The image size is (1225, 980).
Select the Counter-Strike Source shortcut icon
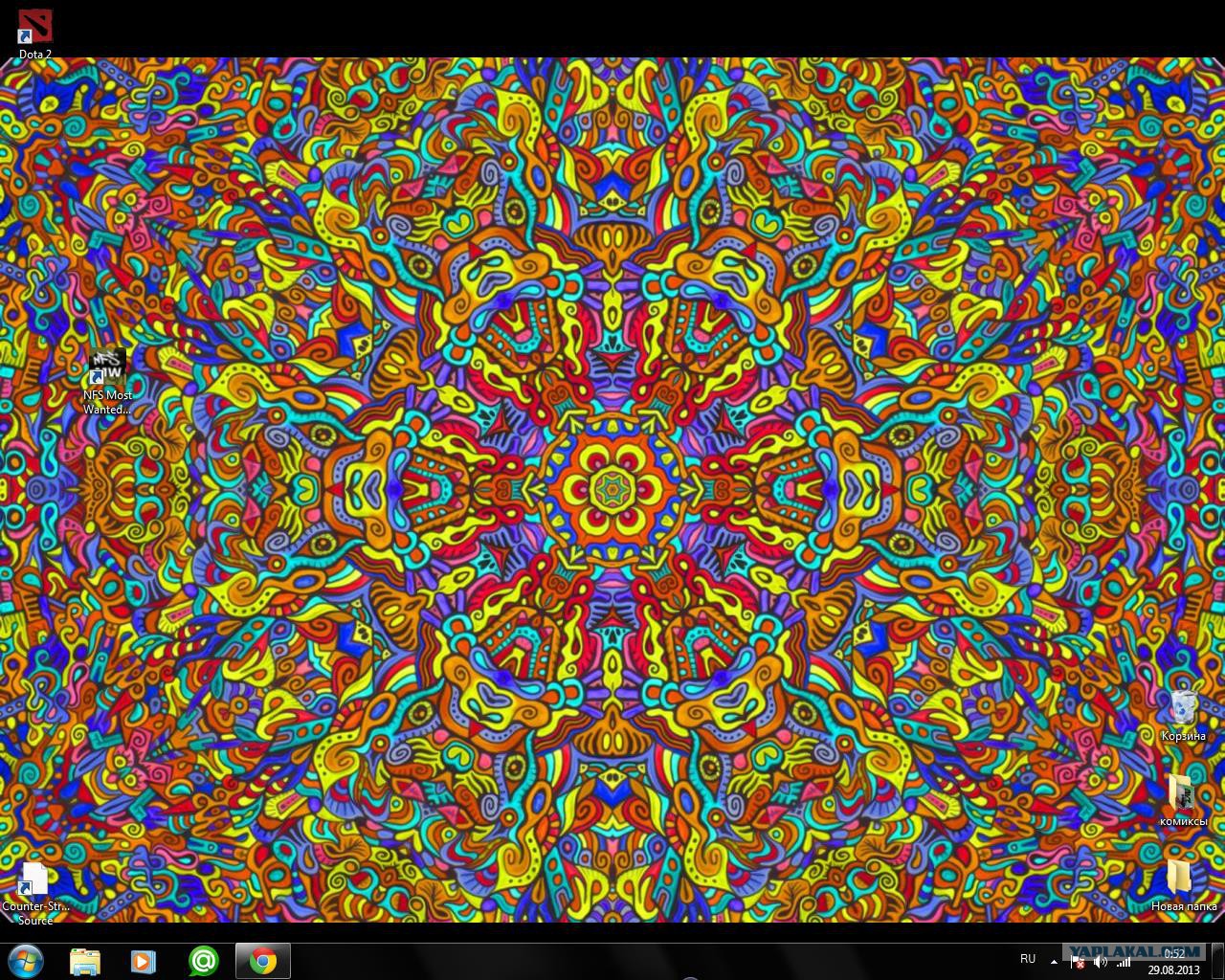(x=35, y=893)
